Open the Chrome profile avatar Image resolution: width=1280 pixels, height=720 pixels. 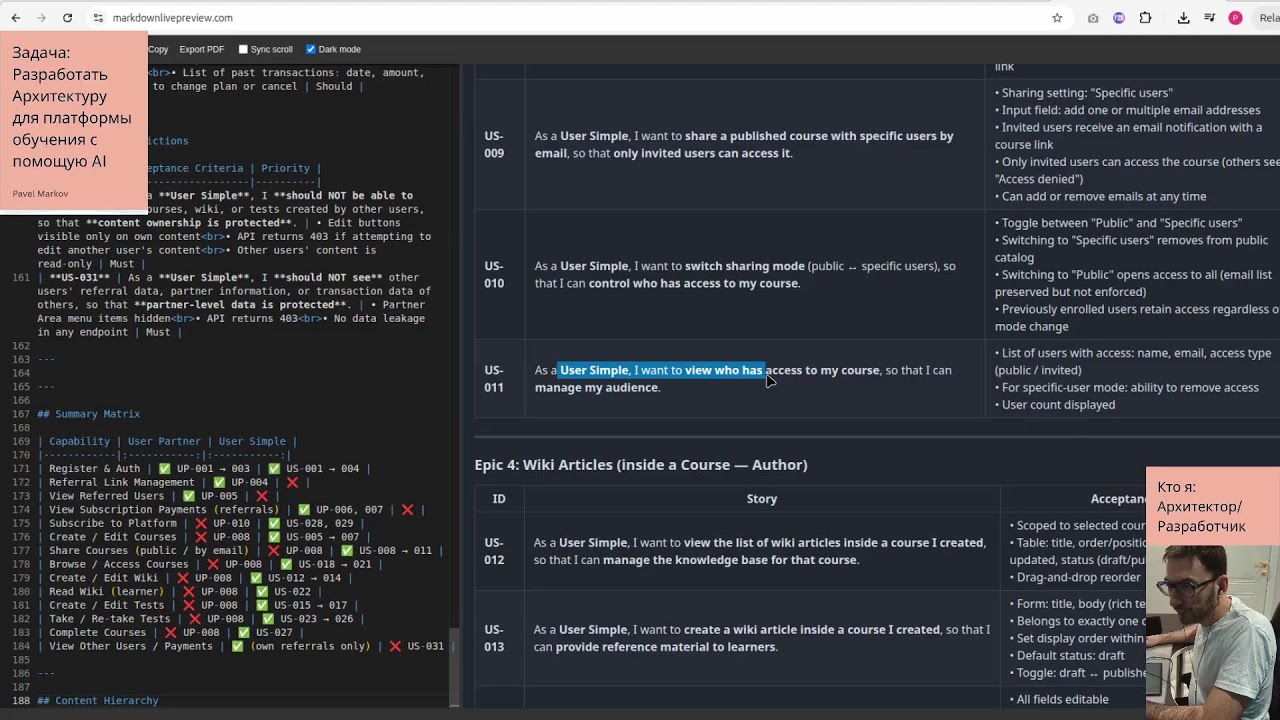coord(1236,18)
